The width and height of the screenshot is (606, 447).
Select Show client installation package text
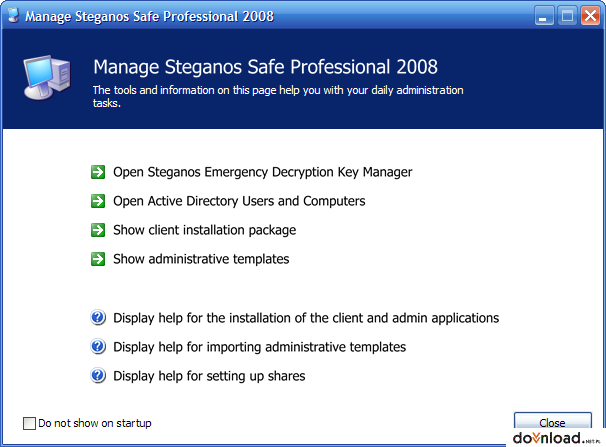204,230
